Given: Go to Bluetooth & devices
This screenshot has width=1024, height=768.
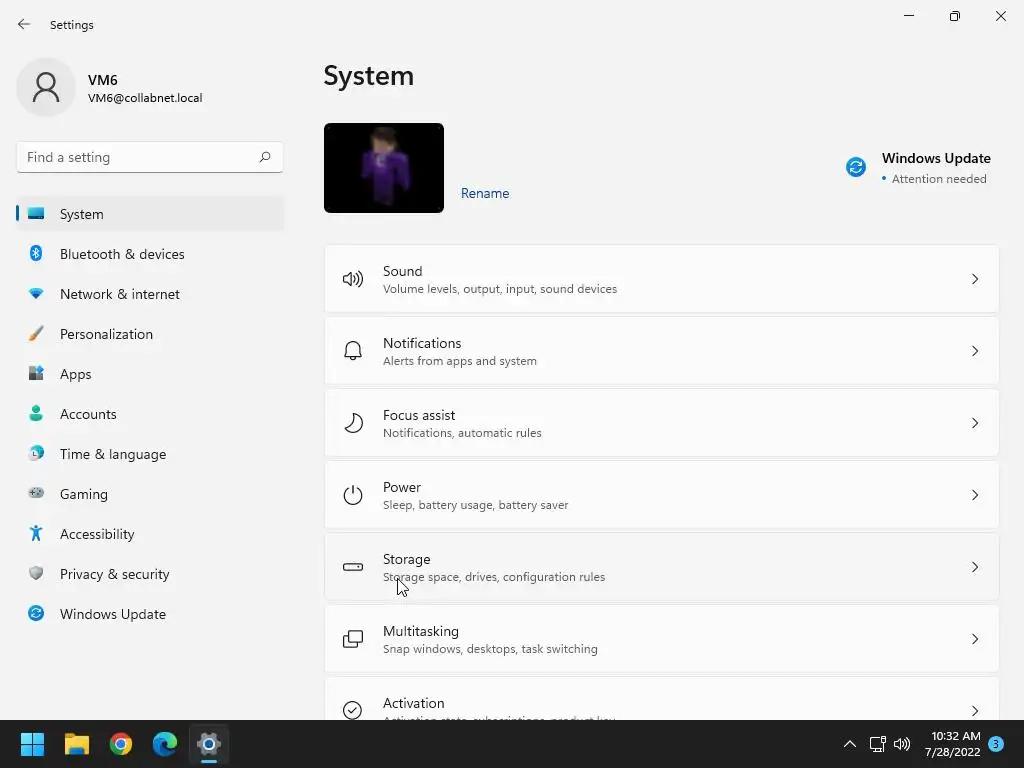Looking at the screenshot, I should click(x=122, y=254).
